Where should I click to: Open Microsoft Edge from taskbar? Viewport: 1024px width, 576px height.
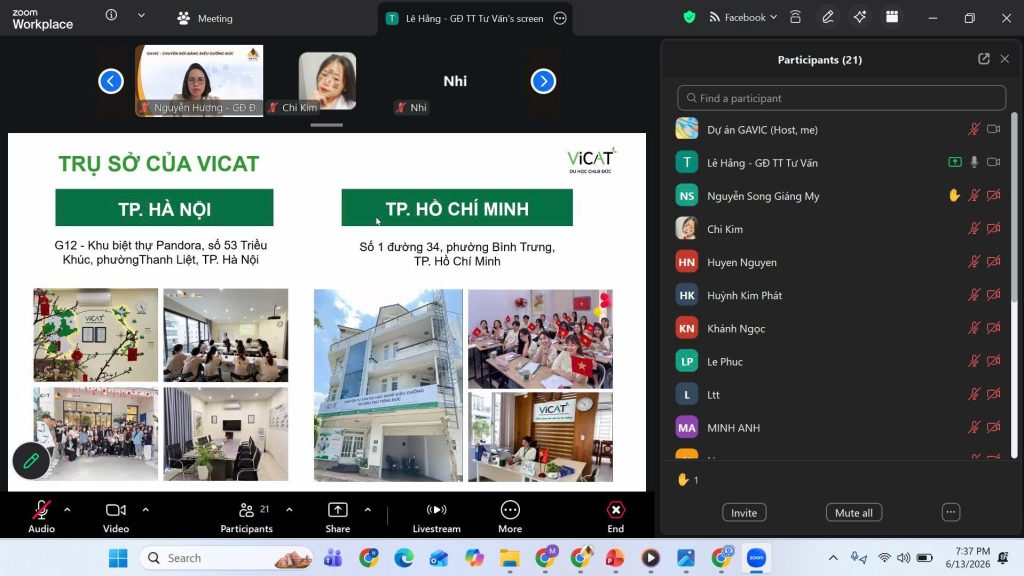point(404,558)
